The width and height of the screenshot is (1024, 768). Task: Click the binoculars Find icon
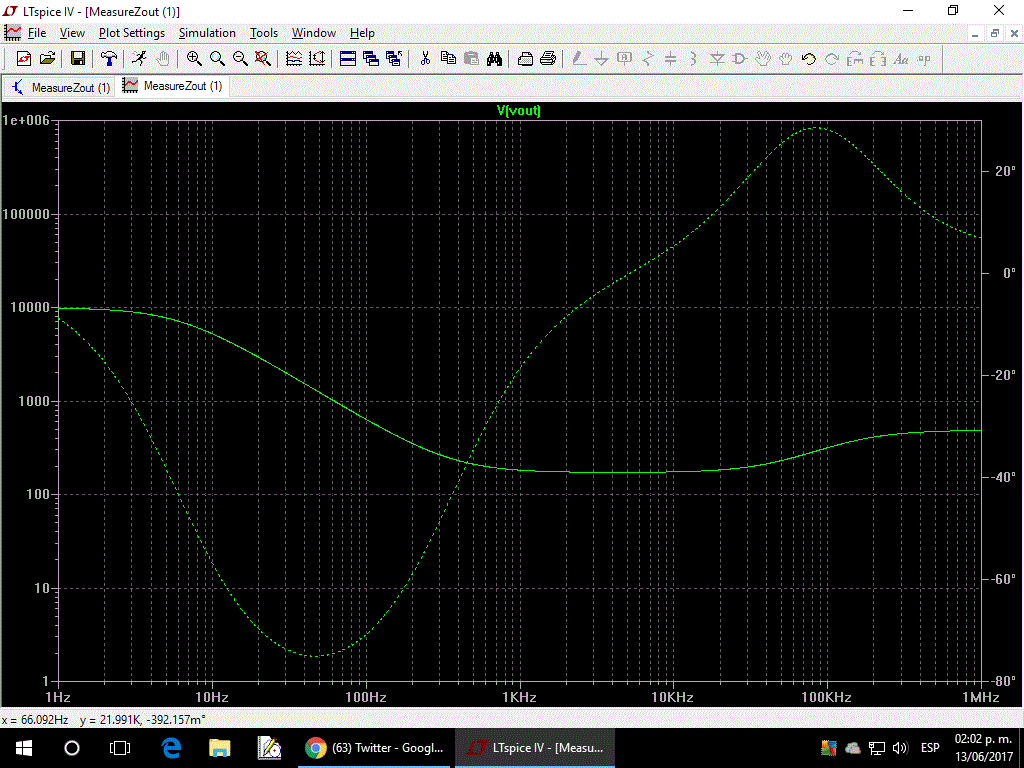(494, 59)
